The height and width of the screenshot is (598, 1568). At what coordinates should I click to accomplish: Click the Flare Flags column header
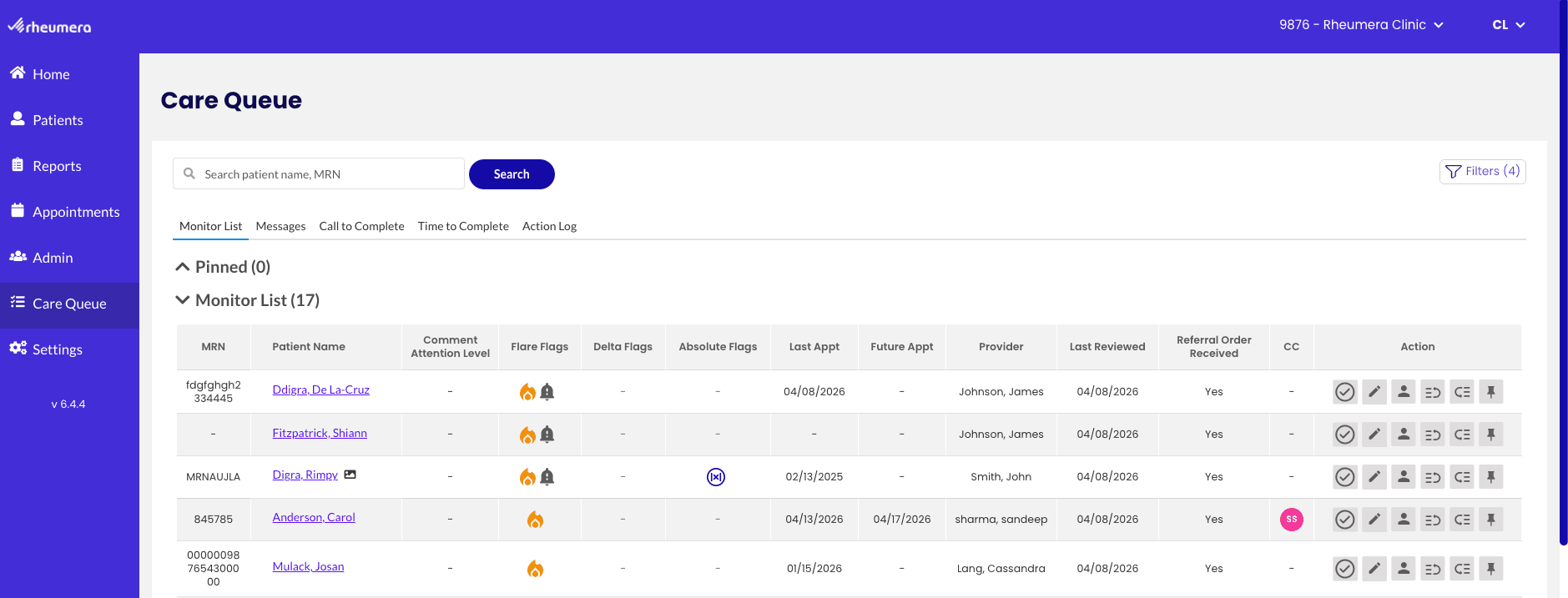tap(539, 347)
